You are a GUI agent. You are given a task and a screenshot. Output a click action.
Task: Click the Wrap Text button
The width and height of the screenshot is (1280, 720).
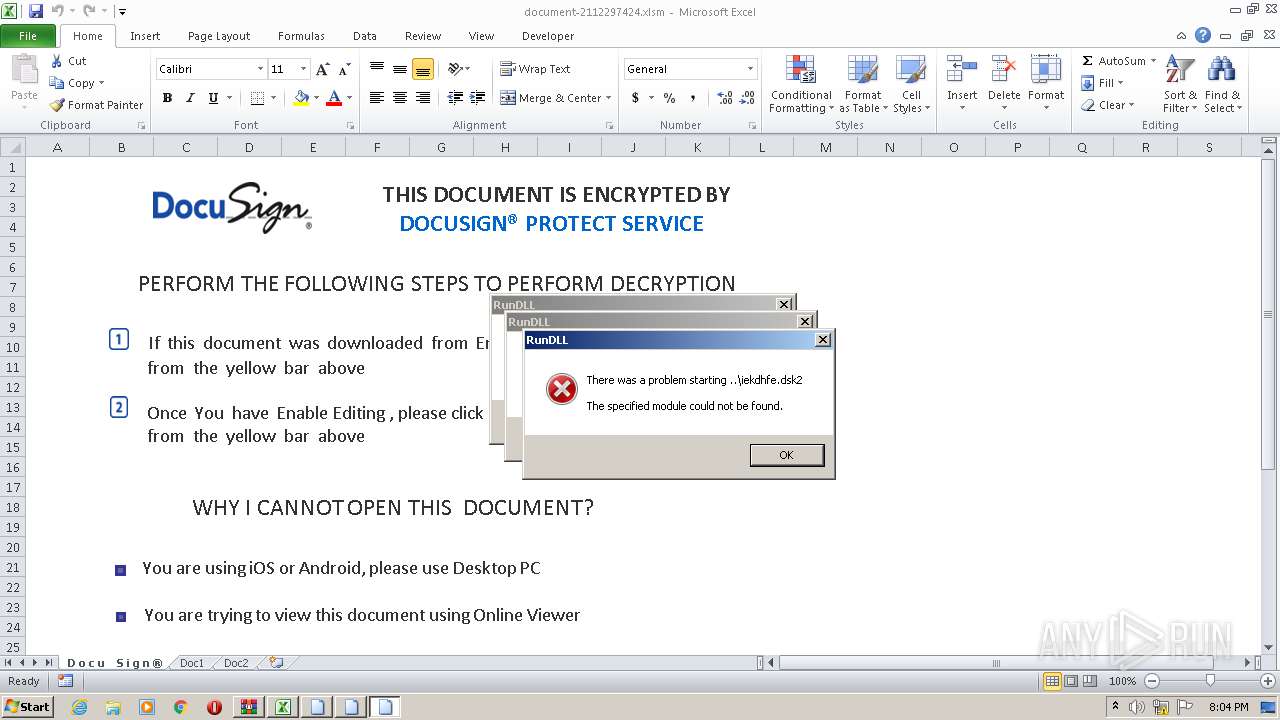click(x=535, y=69)
